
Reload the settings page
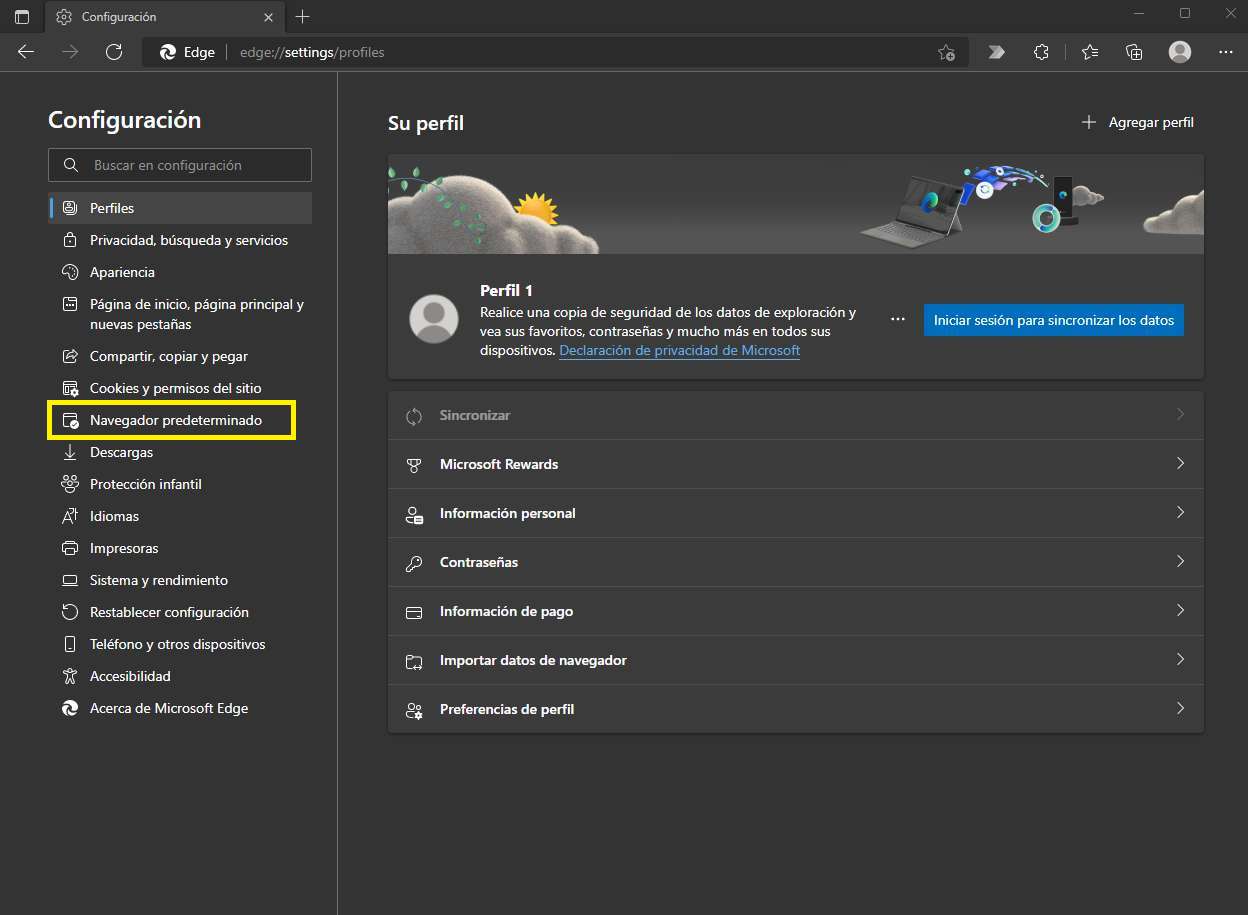click(114, 52)
